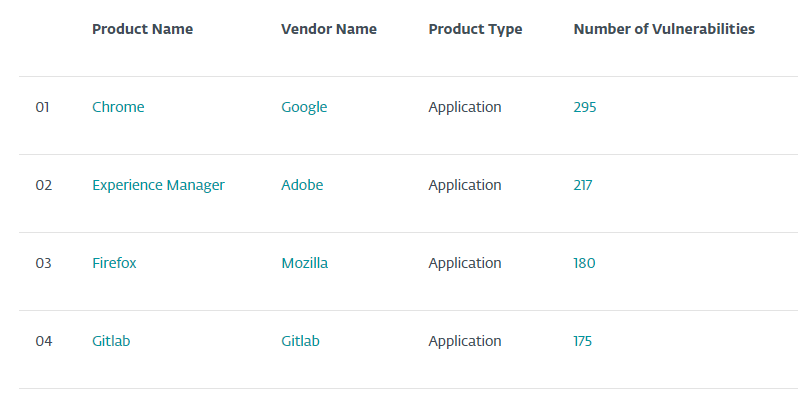The height and width of the screenshot is (393, 798).
Task: Open the Chrome product link
Action: pyautogui.click(x=118, y=107)
